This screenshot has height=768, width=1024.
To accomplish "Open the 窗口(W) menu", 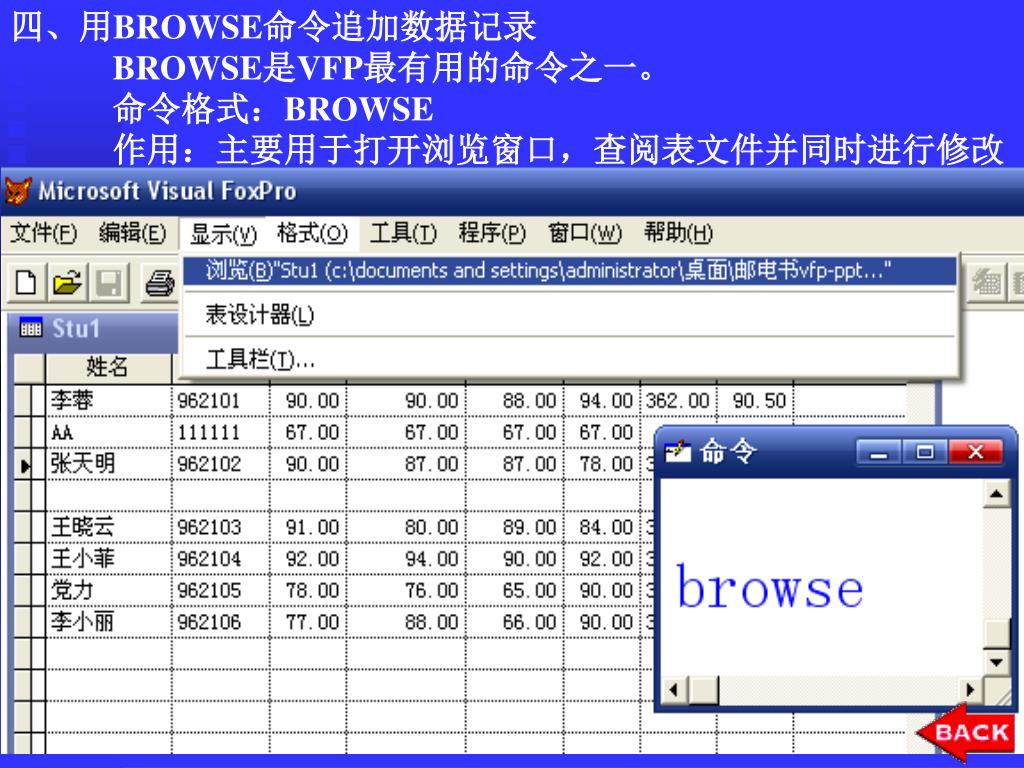I will pos(584,234).
